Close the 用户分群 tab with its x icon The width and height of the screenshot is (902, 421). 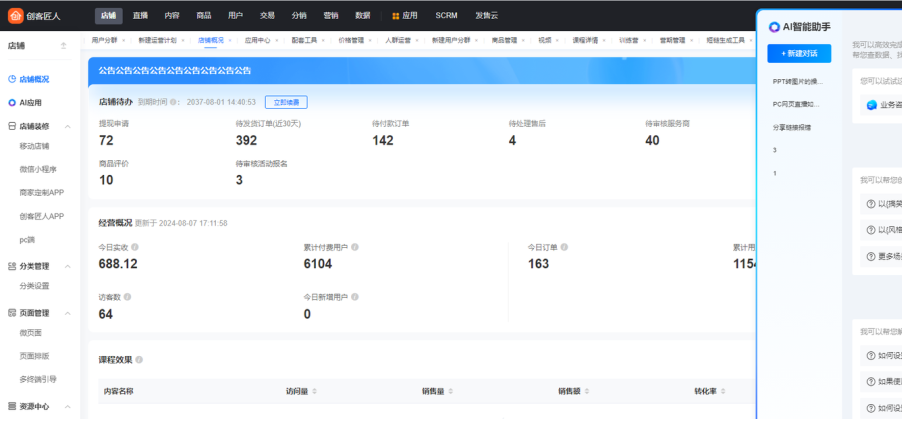122,41
